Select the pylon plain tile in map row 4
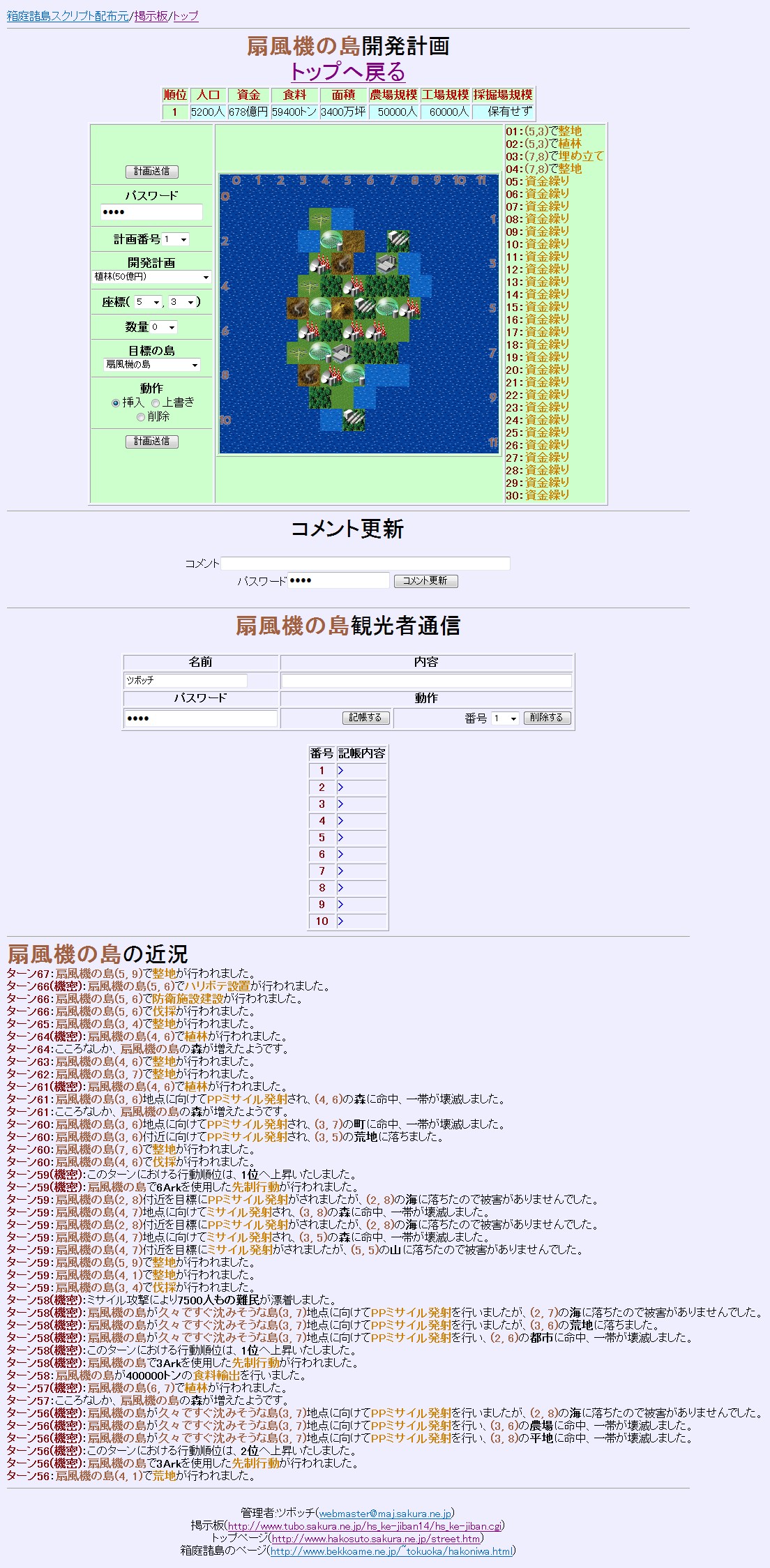 [309, 286]
